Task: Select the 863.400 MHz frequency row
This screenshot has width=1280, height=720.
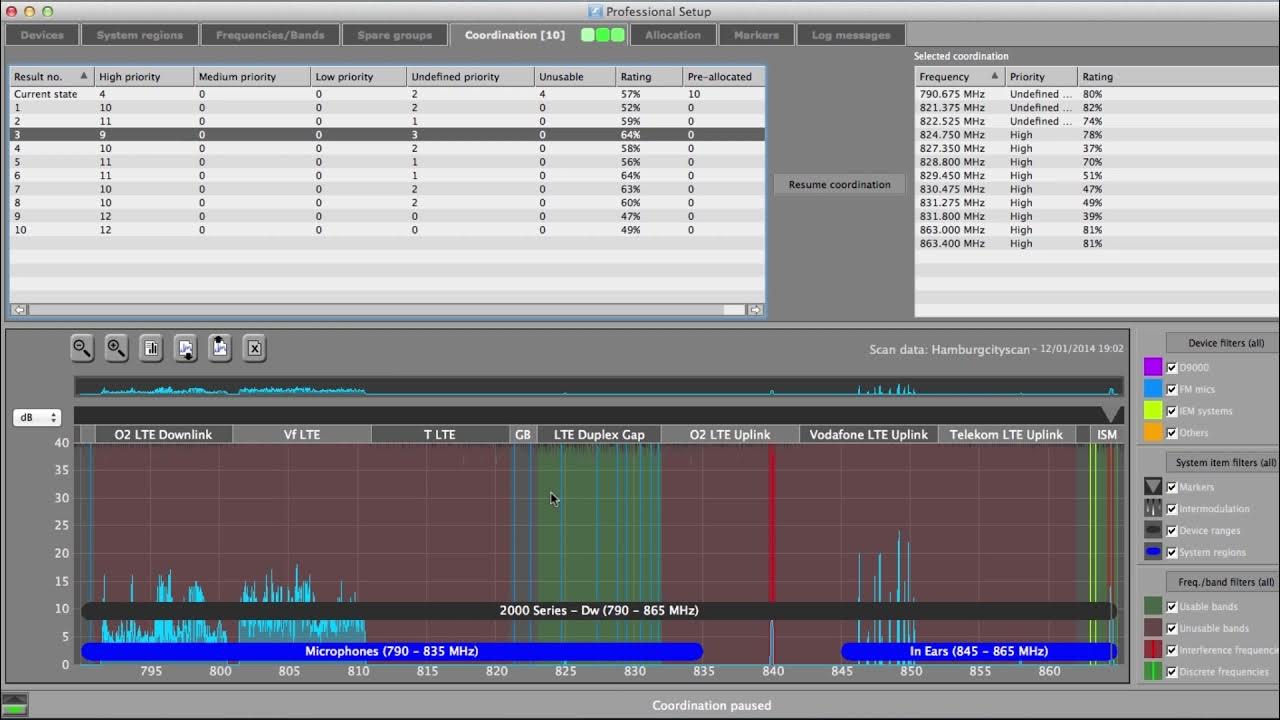Action: (1097, 243)
